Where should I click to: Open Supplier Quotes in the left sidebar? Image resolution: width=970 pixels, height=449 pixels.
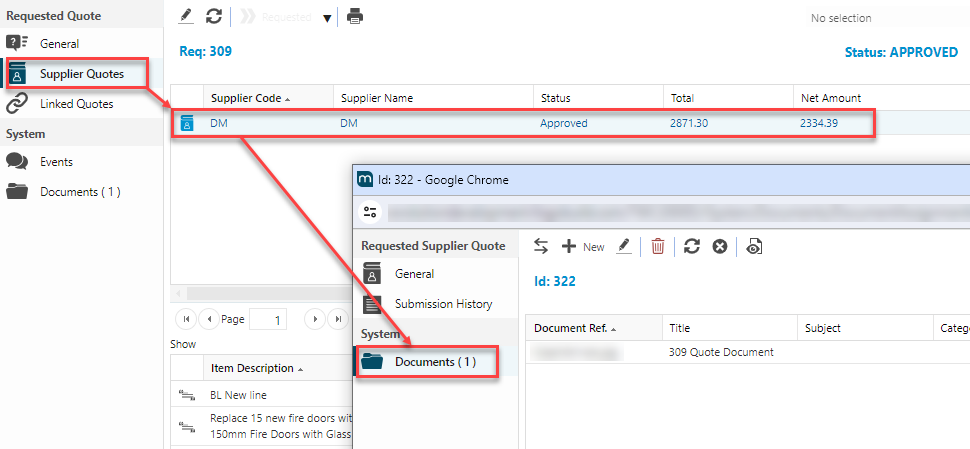click(81, 74)
